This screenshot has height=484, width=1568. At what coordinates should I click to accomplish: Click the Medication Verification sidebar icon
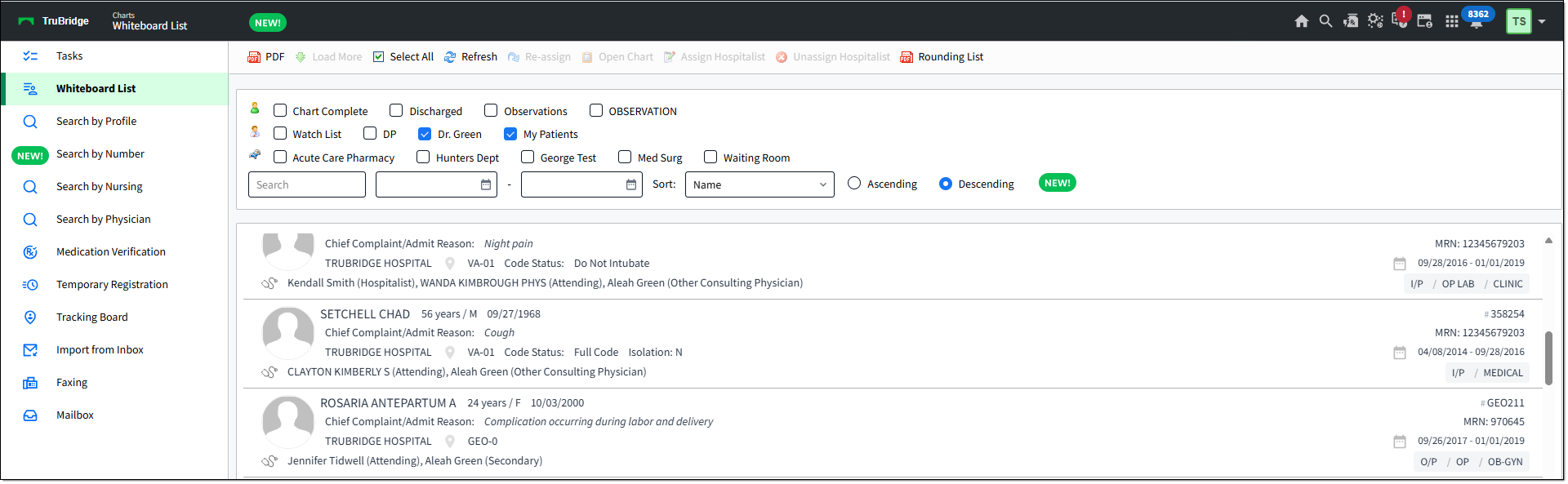click(30, 252)
